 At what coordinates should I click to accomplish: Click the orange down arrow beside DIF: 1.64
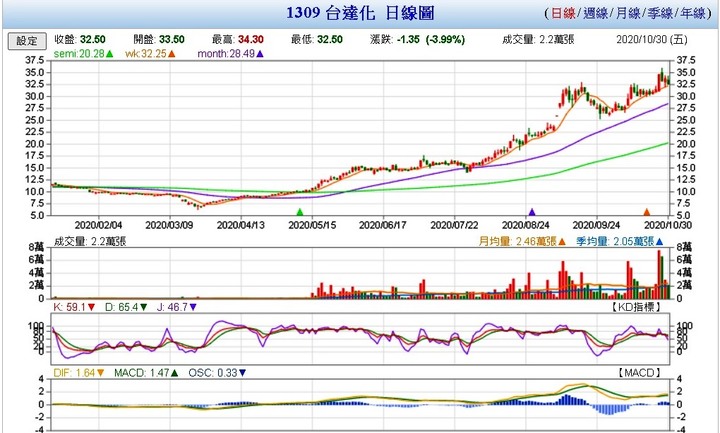coord(101,373)
